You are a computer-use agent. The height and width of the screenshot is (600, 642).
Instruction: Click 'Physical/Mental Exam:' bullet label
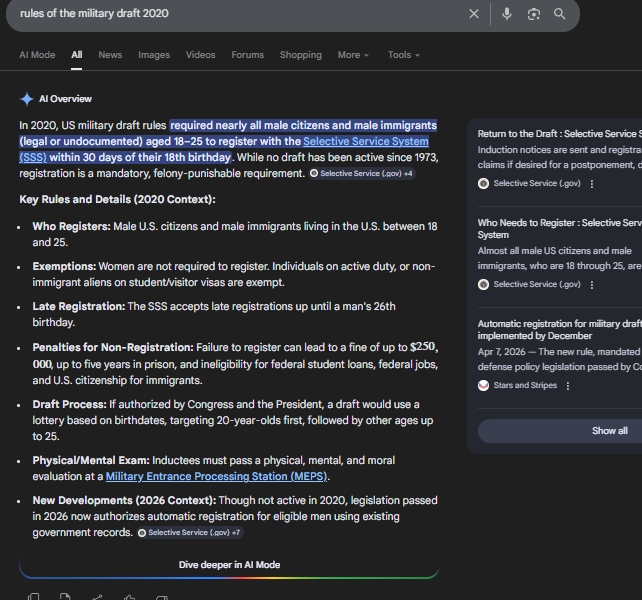[x=91, y=460]
